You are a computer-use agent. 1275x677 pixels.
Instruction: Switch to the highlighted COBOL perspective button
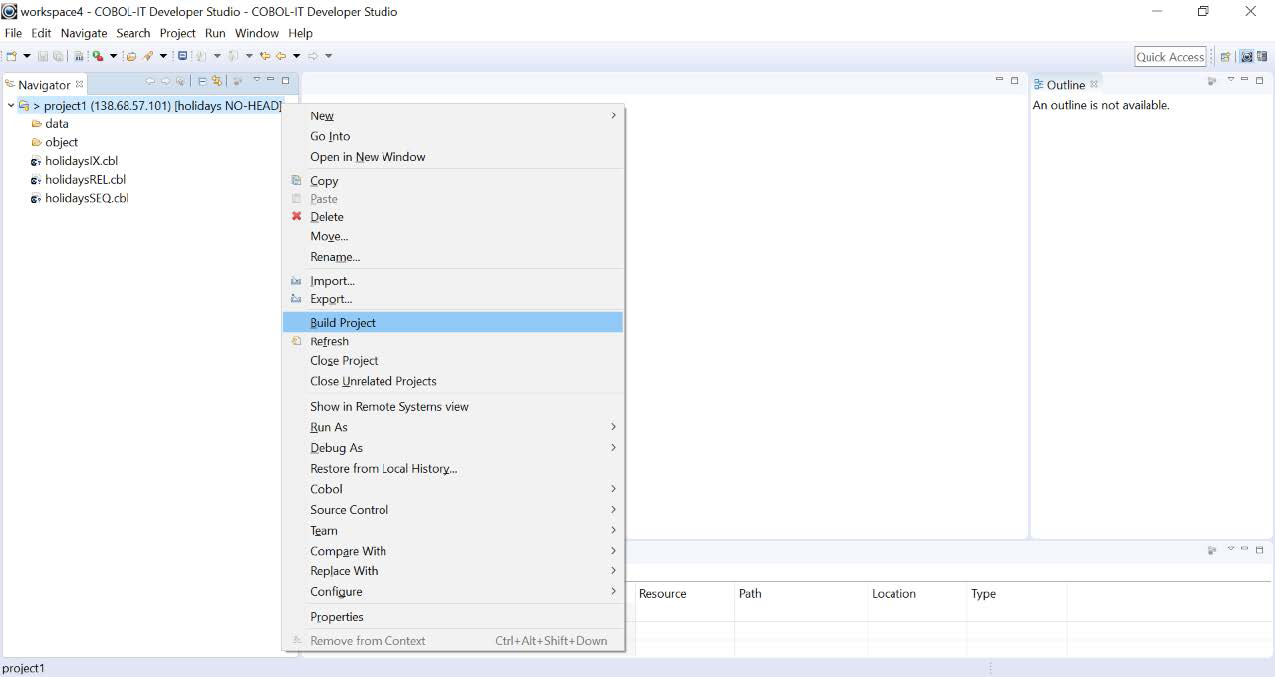tap(1247, 57)
